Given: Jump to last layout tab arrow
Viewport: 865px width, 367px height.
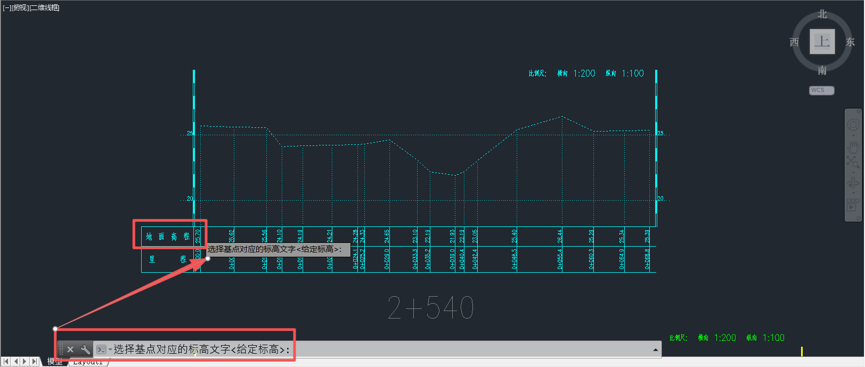Looking at the screenshot, I should (35, 361).
